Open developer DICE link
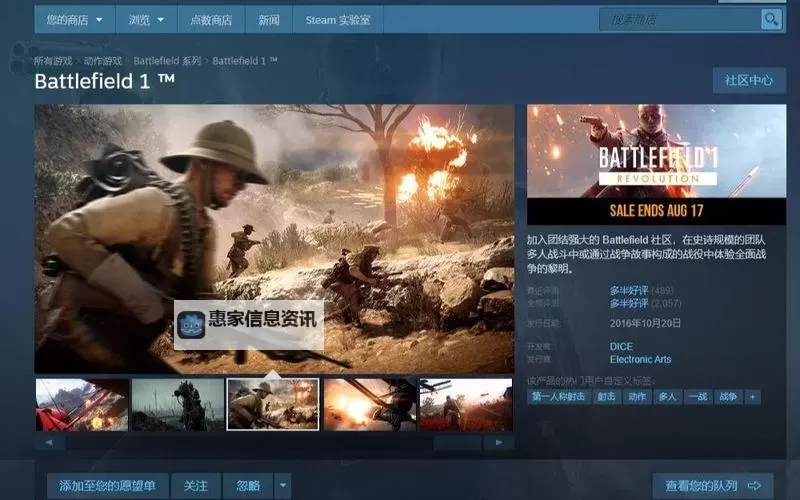This screenshot has height=500, width=800. pos(621,346)
